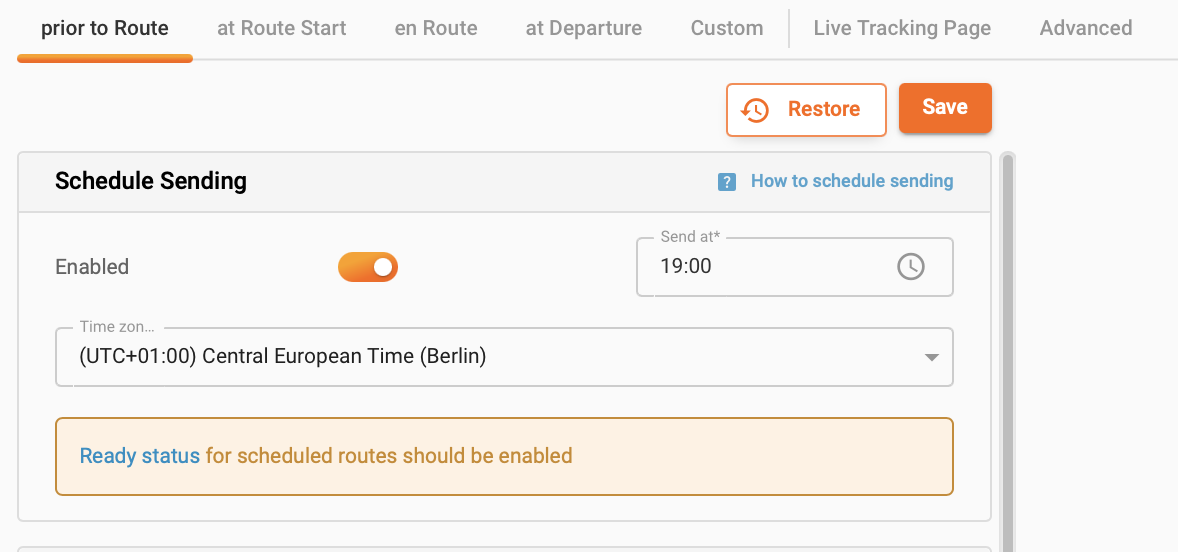Select the prior to Route tab

pos(105,28)
